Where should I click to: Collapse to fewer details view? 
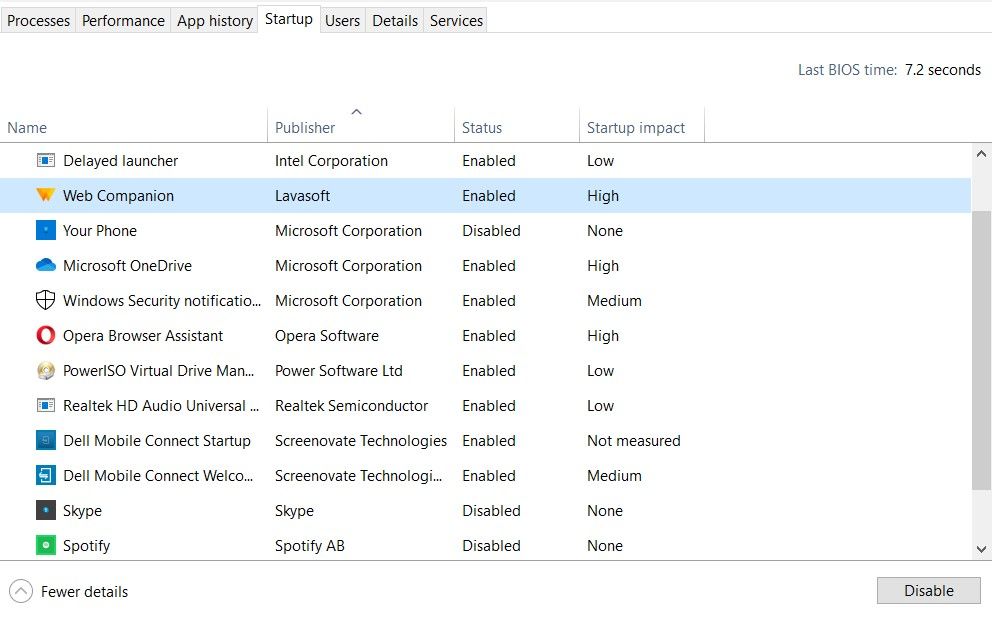[68, 591]
